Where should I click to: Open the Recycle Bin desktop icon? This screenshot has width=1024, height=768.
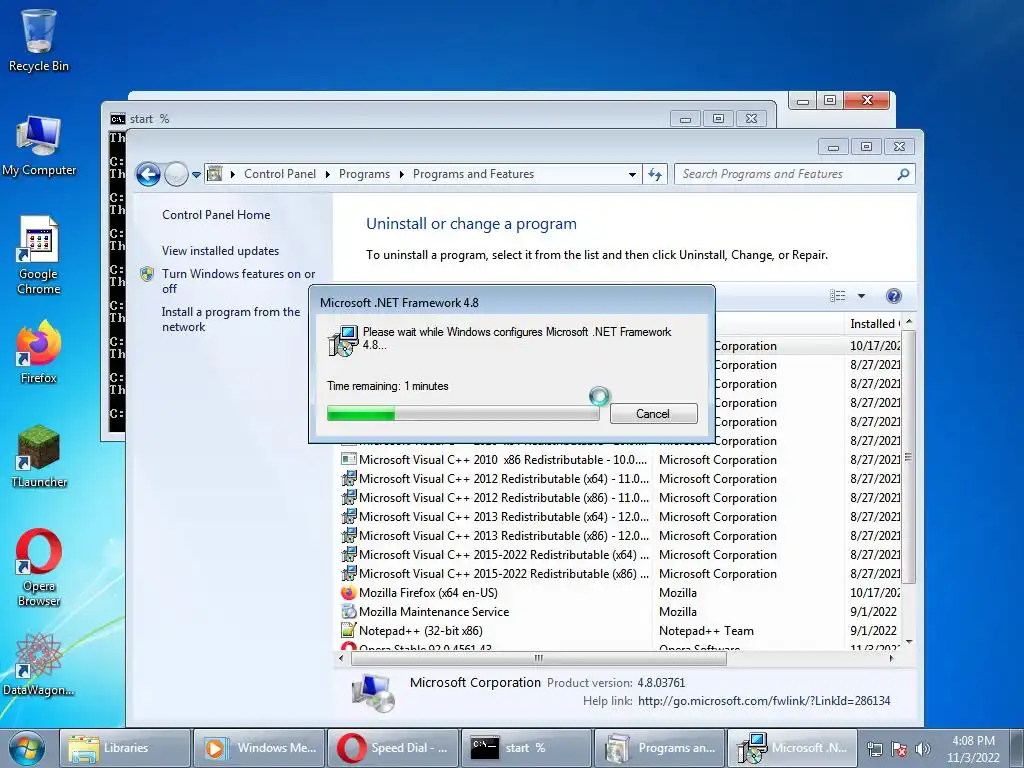(39, 39)
